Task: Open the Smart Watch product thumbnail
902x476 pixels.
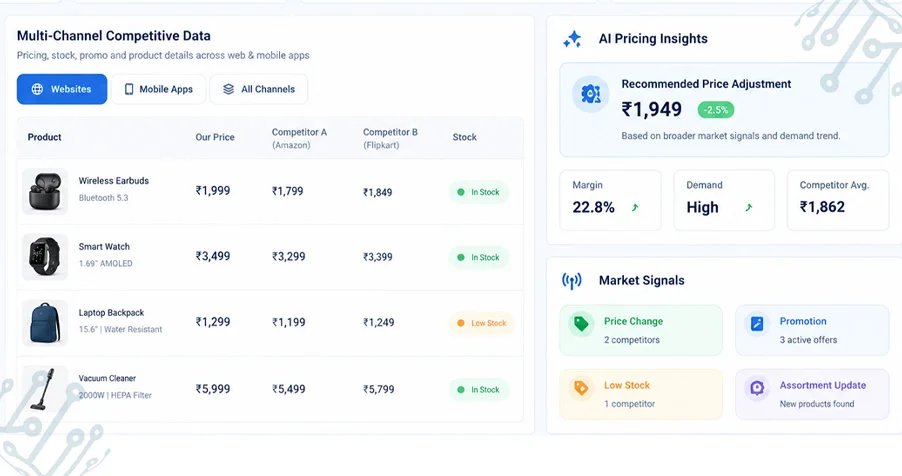Action: [x=45, y=257]
